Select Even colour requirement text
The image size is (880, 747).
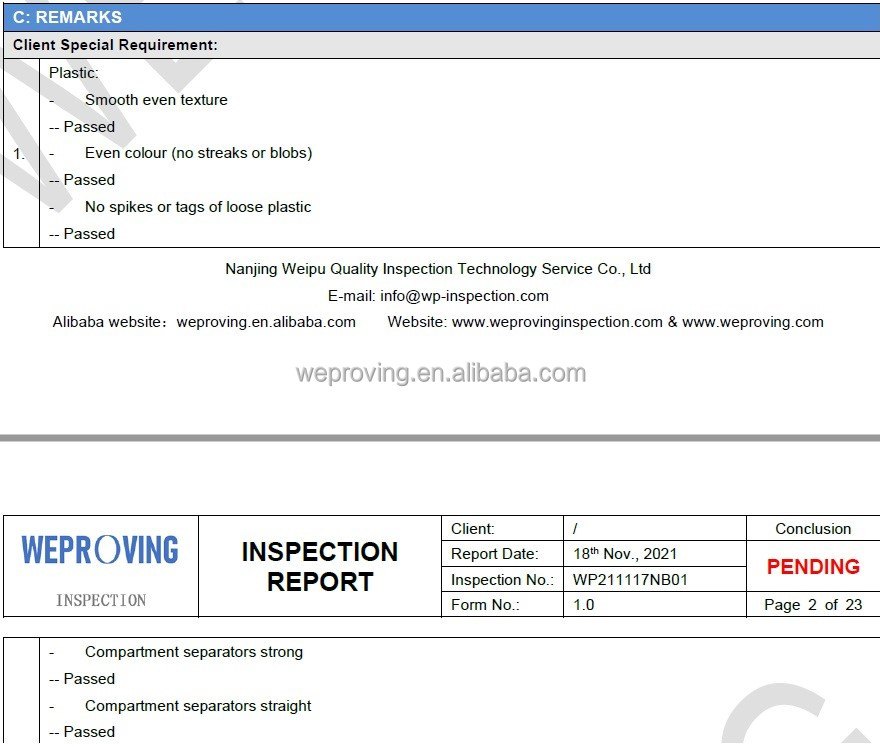pos(198,153)
